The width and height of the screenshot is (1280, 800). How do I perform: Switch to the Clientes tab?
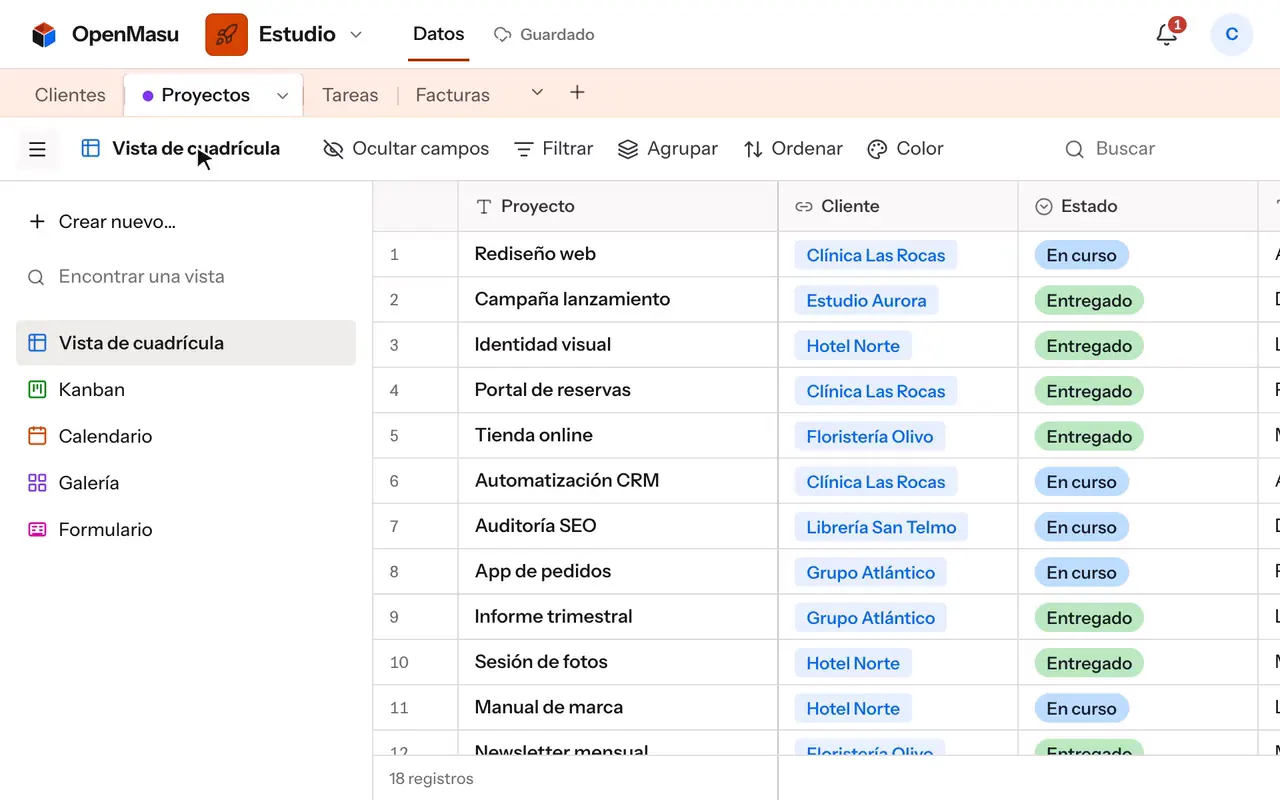click(x=70, y=95)
